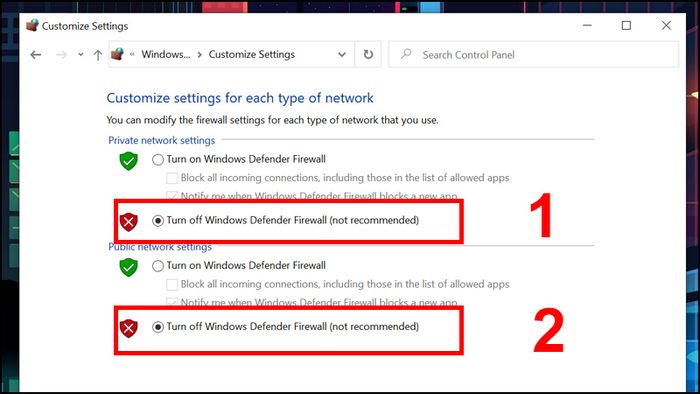This screenshot has width=700, height=394.
Task: Select Turn off Firewall for Private network
Action: click(158, 220)
